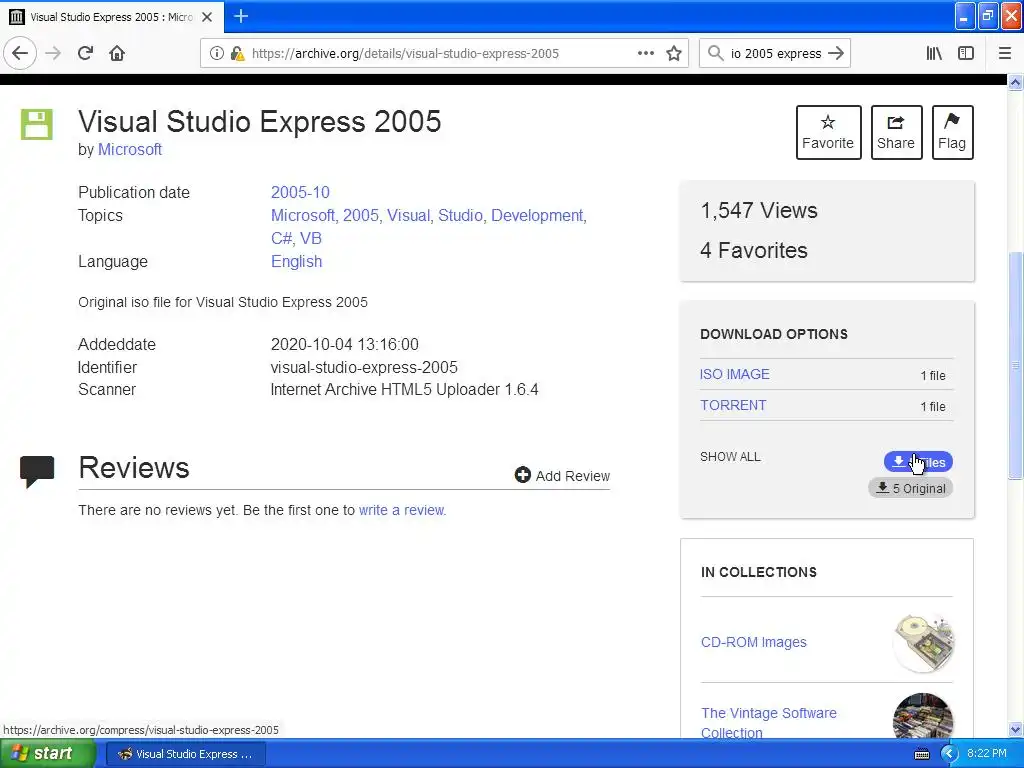
Task: Click the blue download Files button
Action: pyautogui.click(x=918, y=462)
